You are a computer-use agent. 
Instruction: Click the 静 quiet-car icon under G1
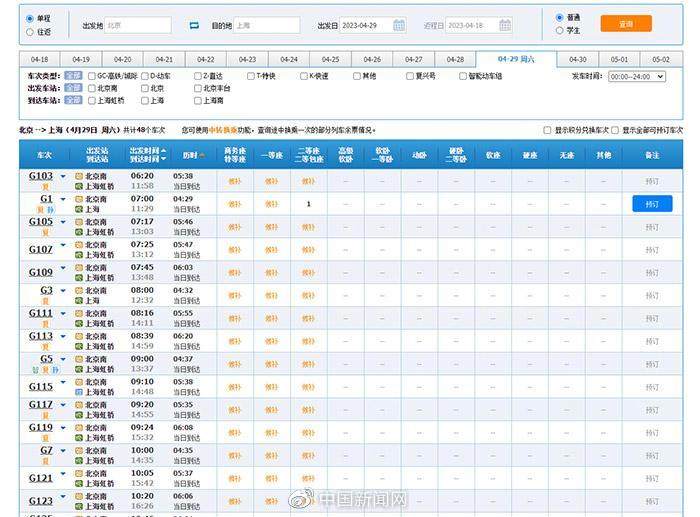pyautogui.click(x=52, y=210)
